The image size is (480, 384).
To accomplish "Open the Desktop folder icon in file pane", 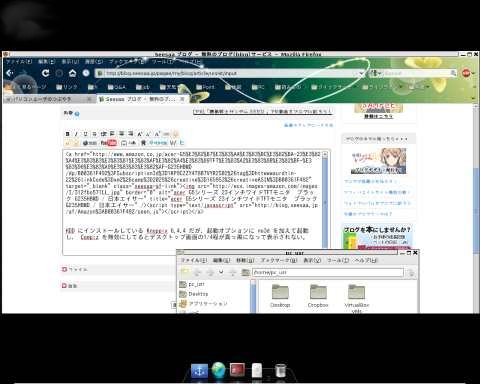I will [280, 295].
